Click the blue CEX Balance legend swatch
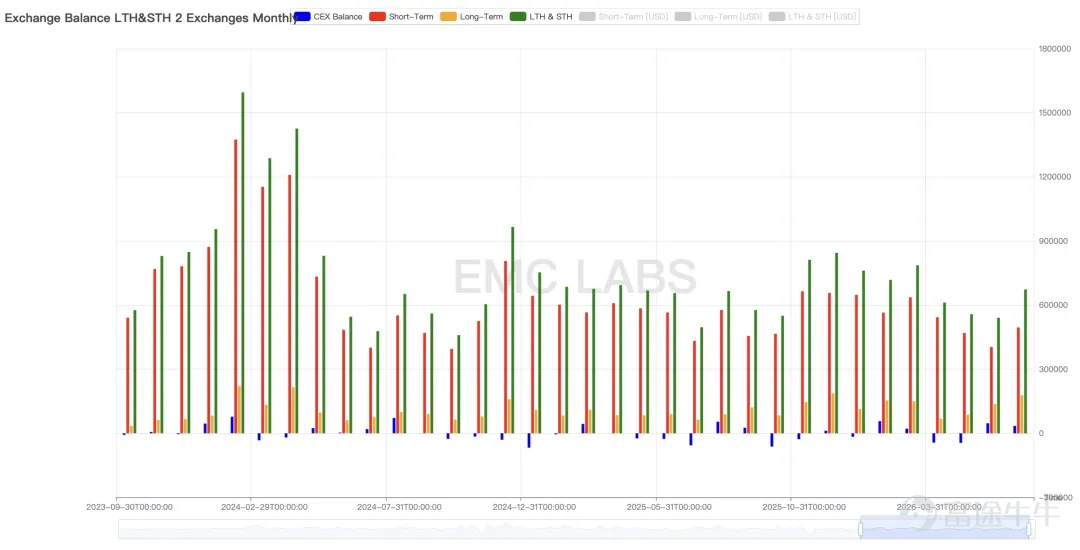This screenshot has width=1080, height=550. (x=301, y=17)
